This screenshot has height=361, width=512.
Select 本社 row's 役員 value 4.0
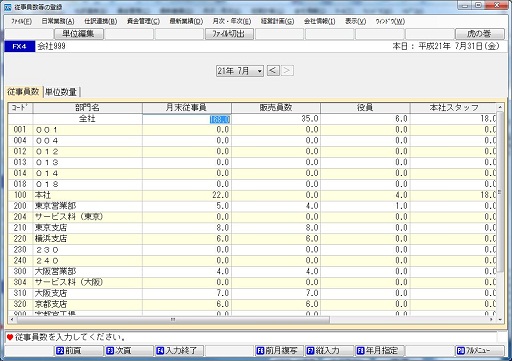pyautogui.click(x=365, y=195)
